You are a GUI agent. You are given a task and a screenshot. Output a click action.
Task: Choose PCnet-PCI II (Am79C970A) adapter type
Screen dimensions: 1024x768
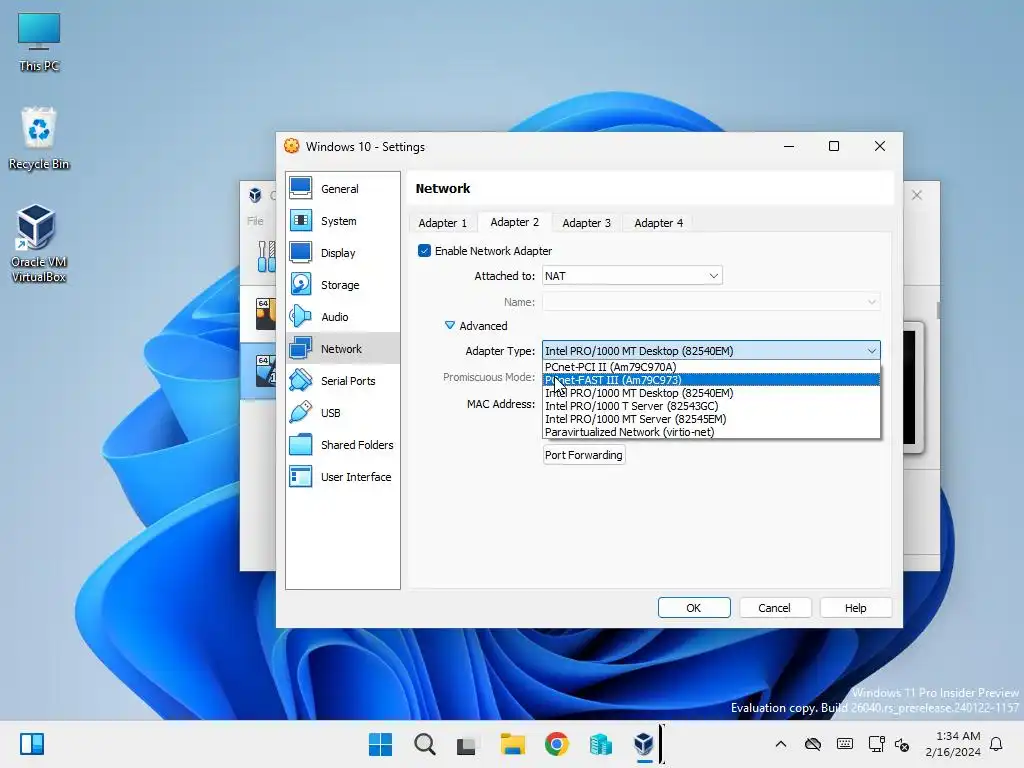pos(711,367)
